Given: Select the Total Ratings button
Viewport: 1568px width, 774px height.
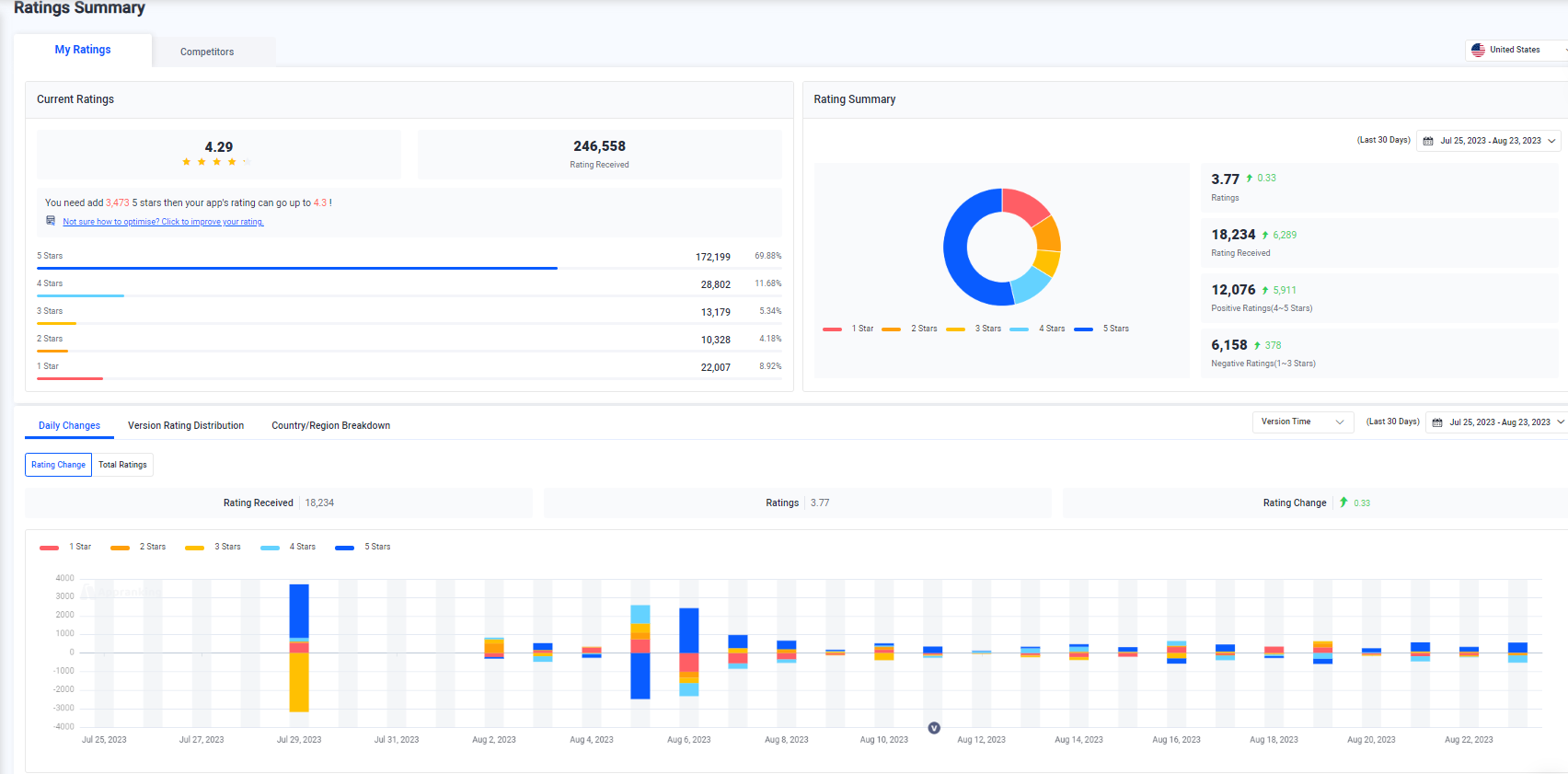Looking at the screenshot, I should (x=122, y=465).
